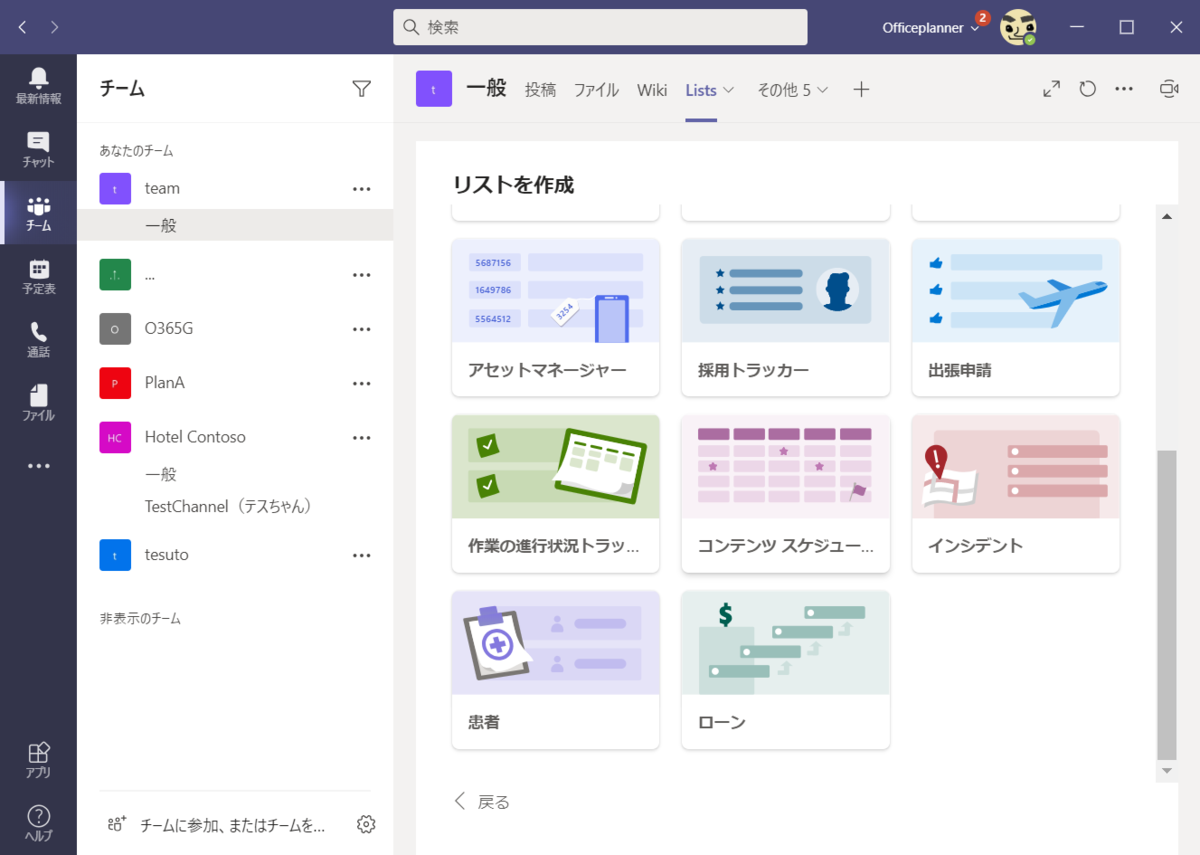Click the 戻る back link
The width and height of the screenshot is (1200, 855).
click(482, 801)
